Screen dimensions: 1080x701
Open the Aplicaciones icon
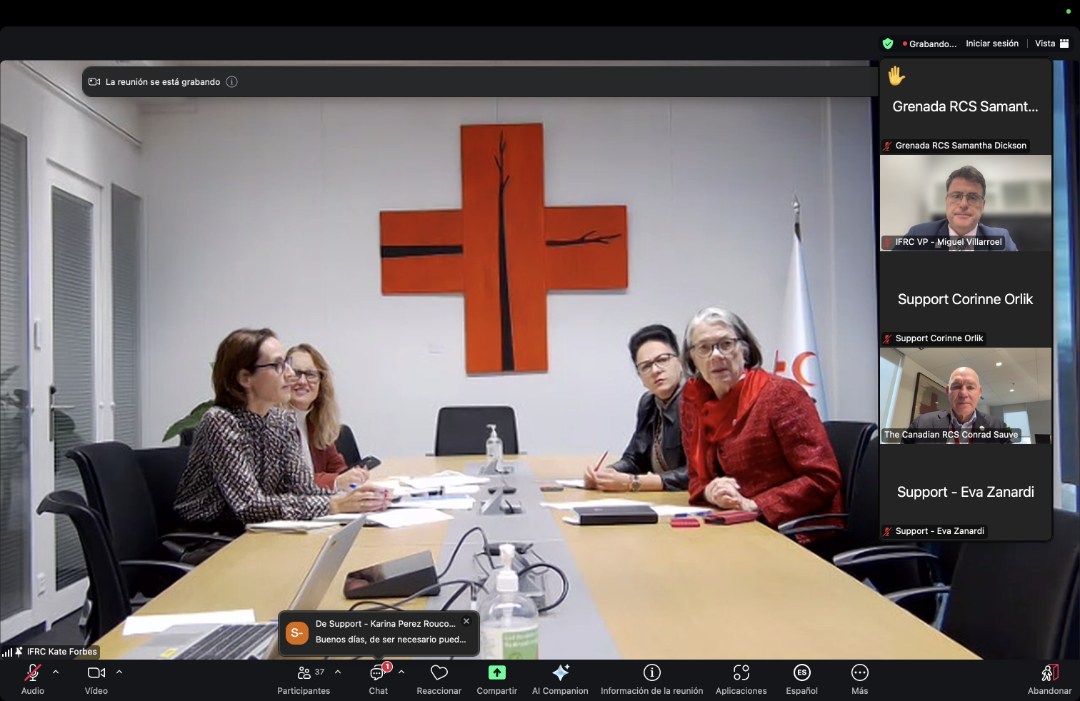click(x=741, y=678)
